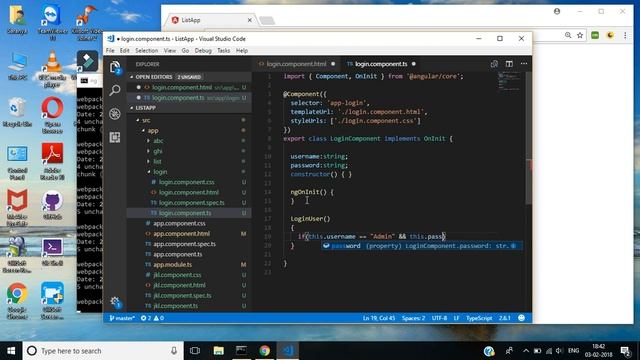Accept the password autocomplete suggestion
640x360 pixels.
click(x=421, y=246)
